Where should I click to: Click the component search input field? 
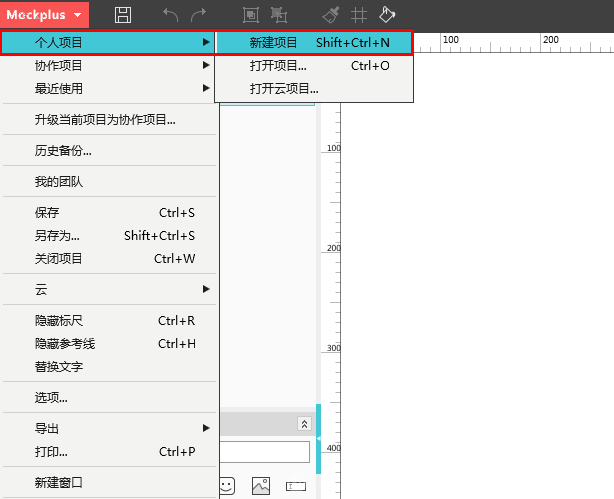pos(265,452)
